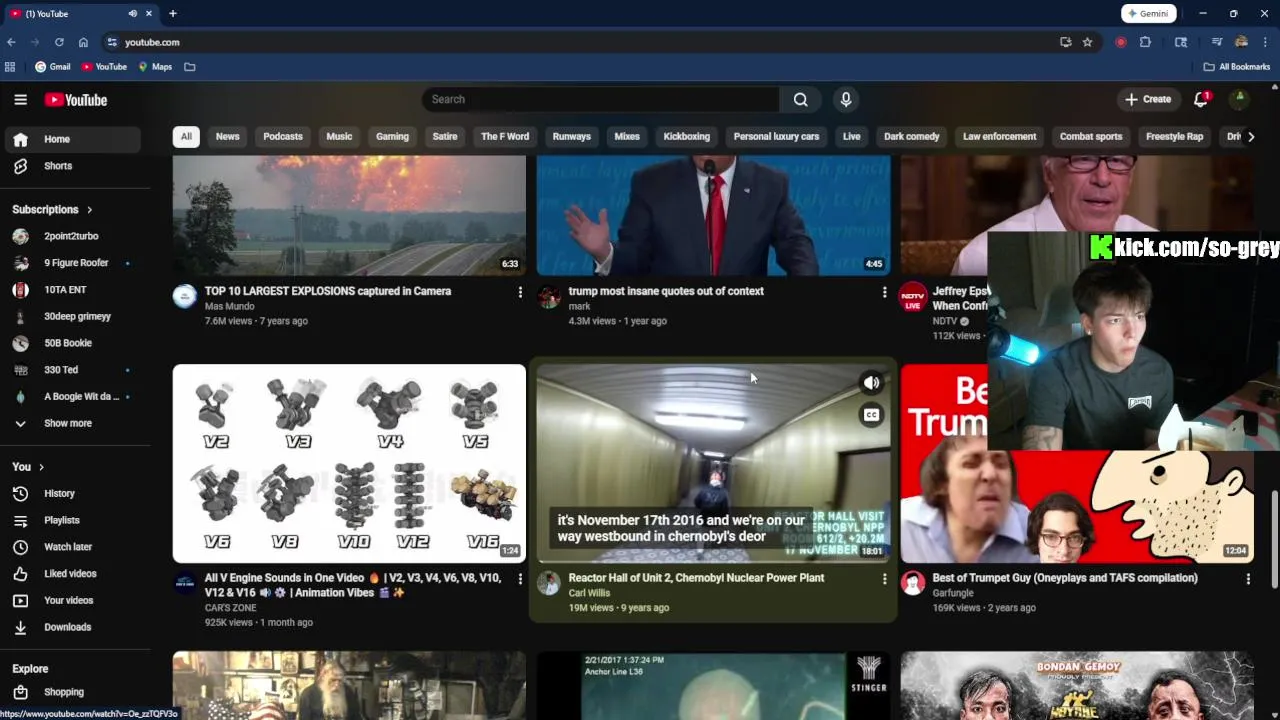
Task: Open a new browser tab
Action: pos(173,13)
